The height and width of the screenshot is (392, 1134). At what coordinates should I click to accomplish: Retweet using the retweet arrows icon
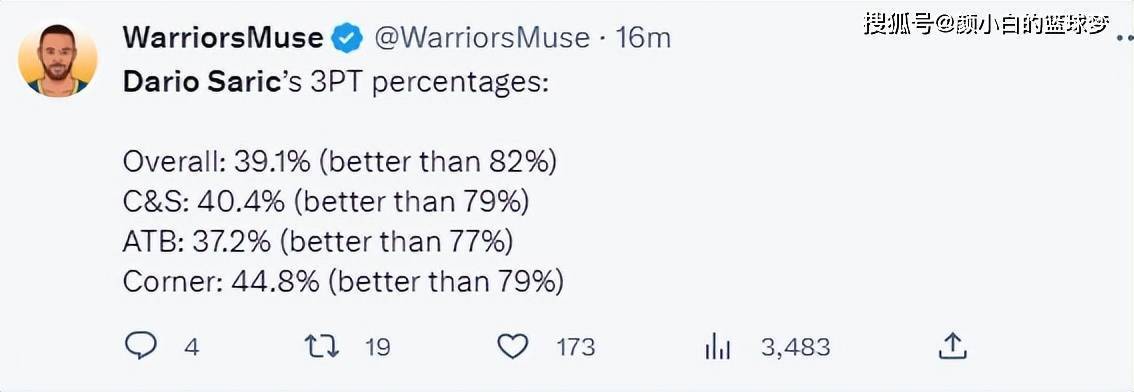tap(321, 347)
